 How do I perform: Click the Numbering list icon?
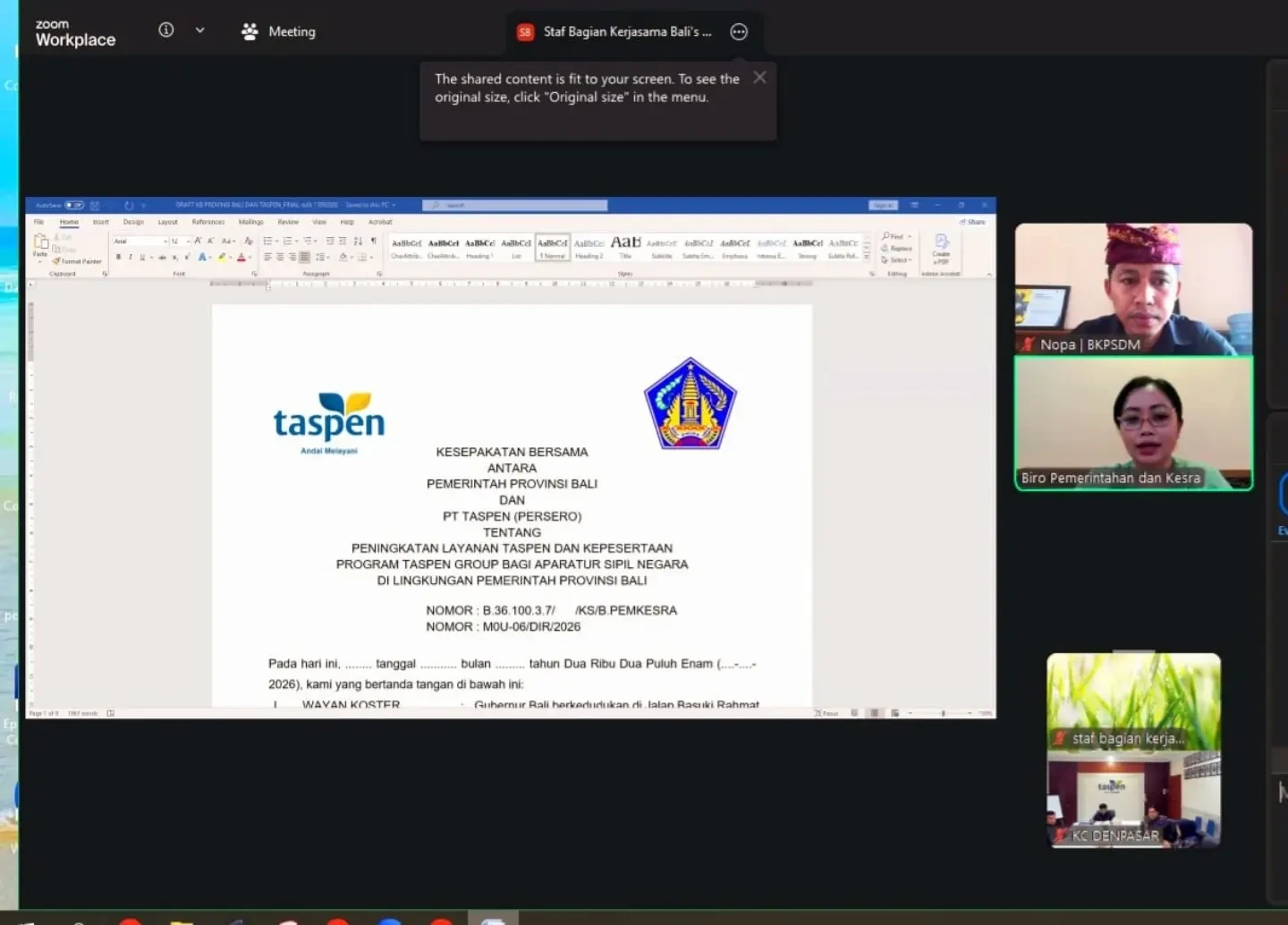287,241
